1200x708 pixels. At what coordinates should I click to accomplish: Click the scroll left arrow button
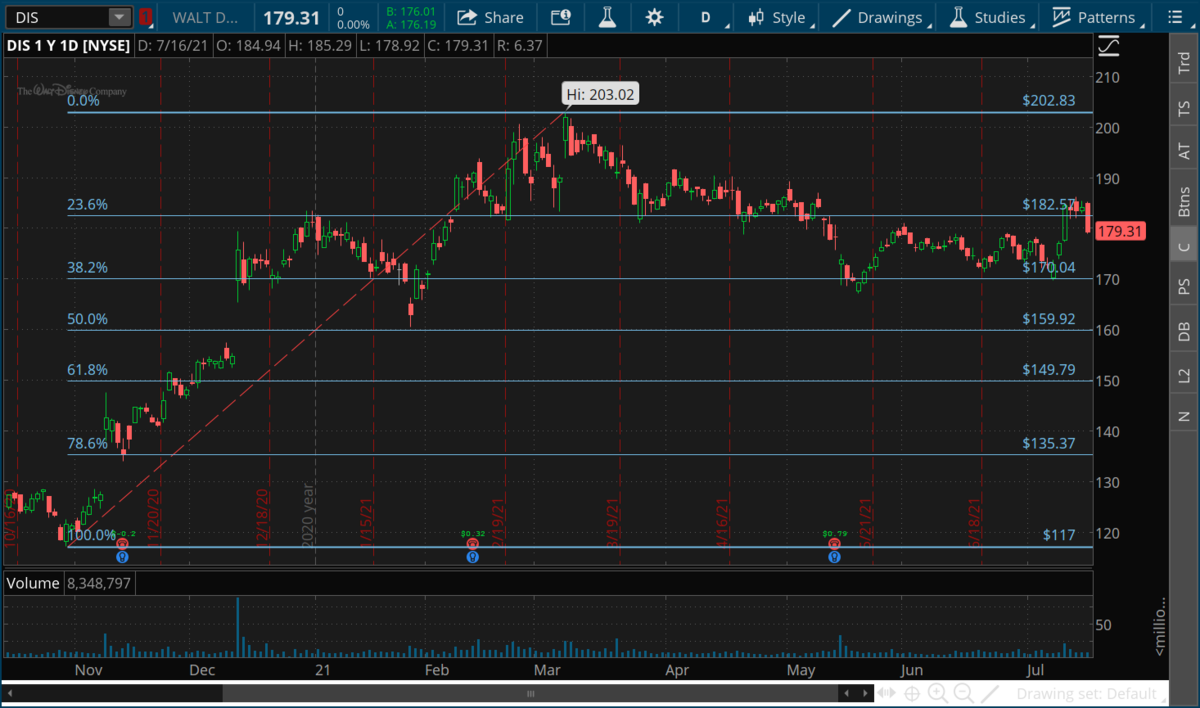(846, 693)
